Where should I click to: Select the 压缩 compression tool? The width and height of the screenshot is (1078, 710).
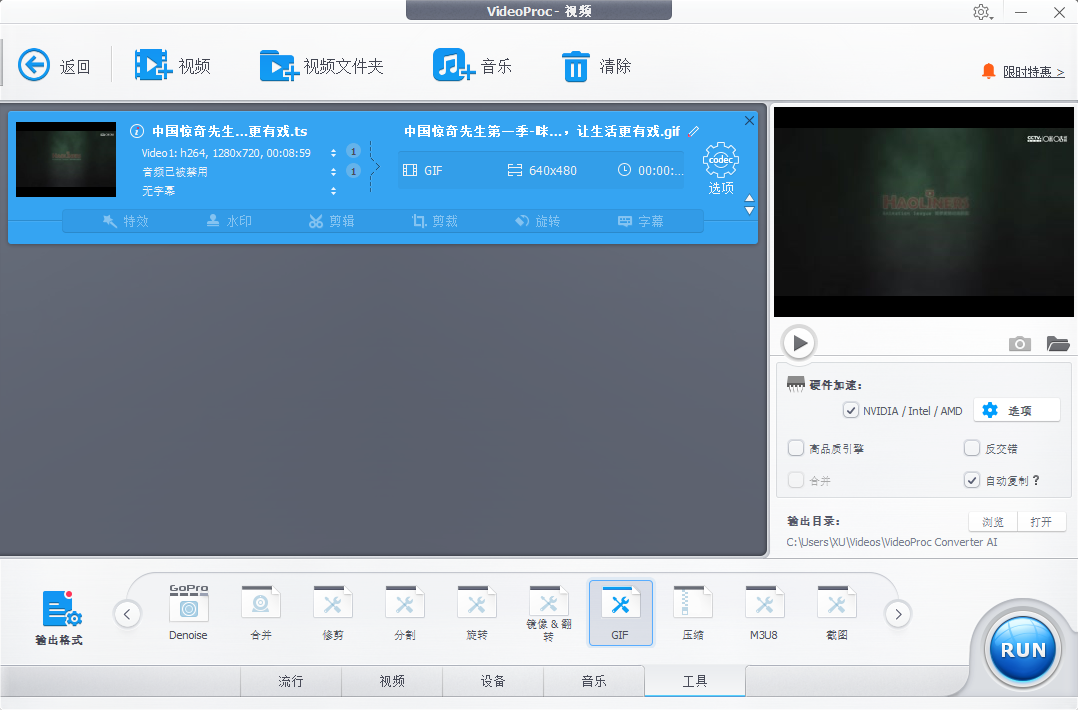click(692, 612)
